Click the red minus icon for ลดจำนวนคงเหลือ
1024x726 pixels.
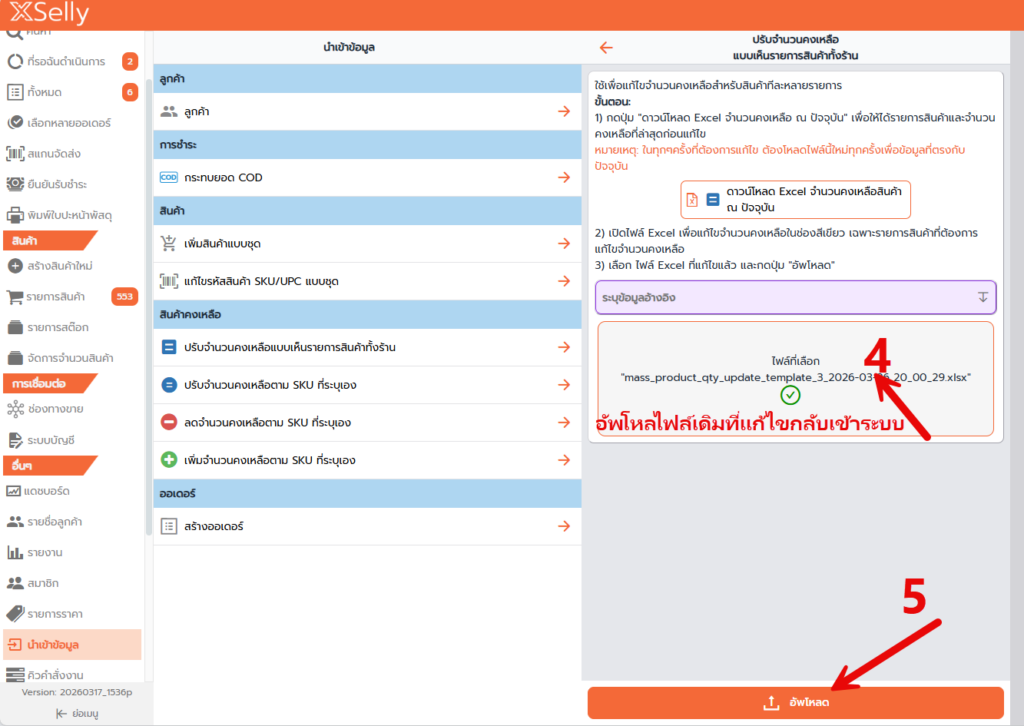[x=168, y=422]
